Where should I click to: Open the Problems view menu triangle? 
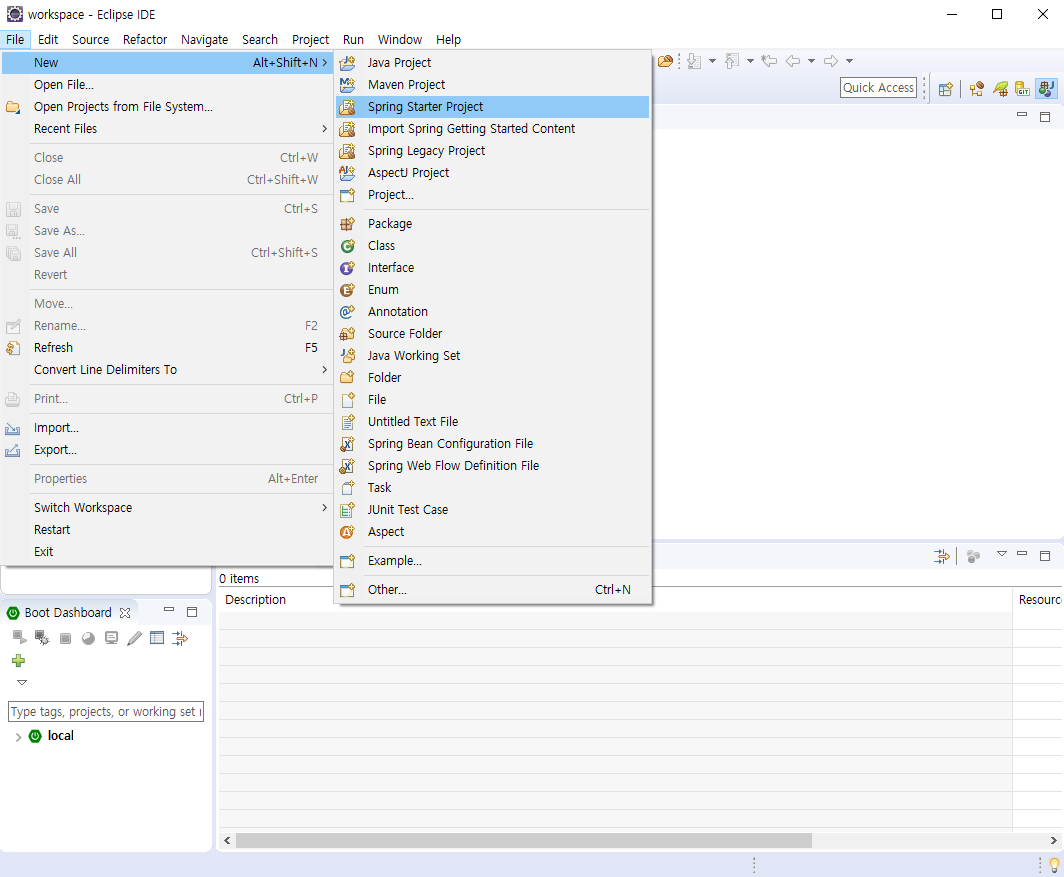pyautogui.click(x=1002, y=554)
